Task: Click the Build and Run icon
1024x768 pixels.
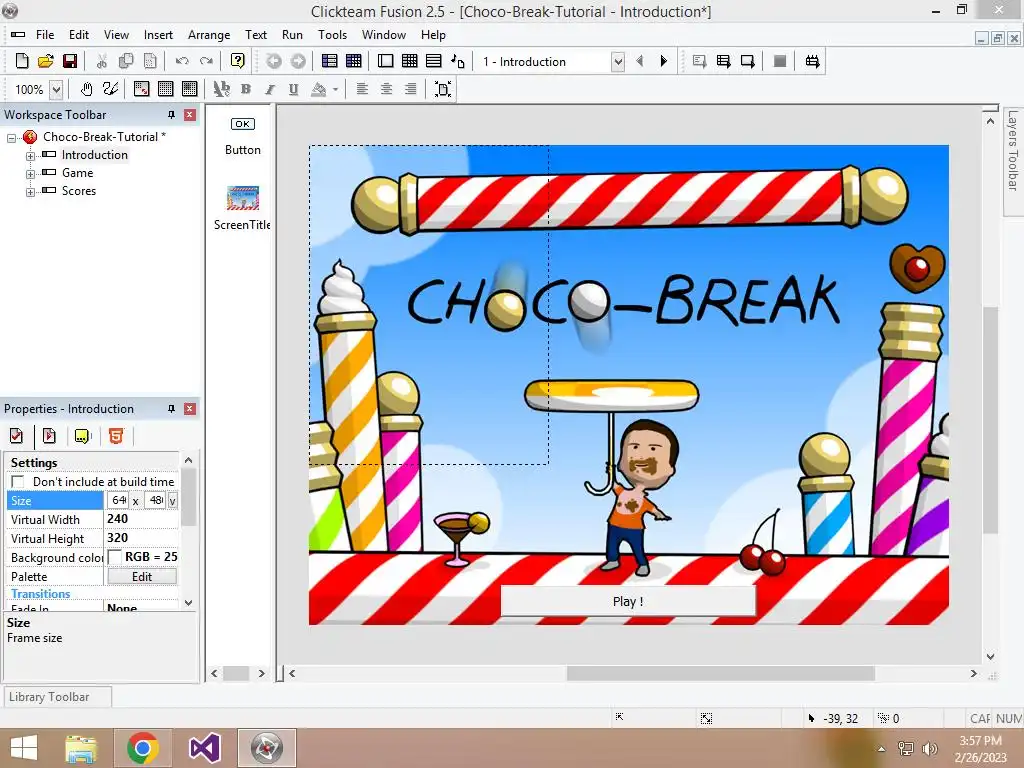Action: tap(812, 61)
